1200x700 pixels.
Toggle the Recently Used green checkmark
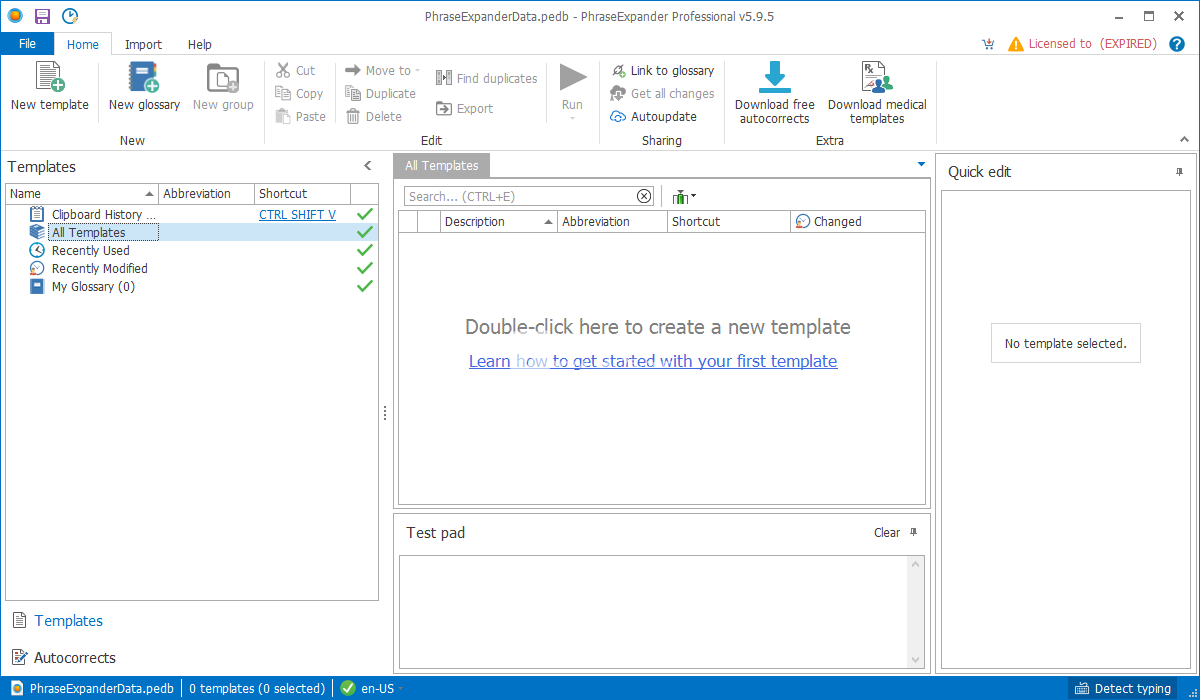click(365, 250)
